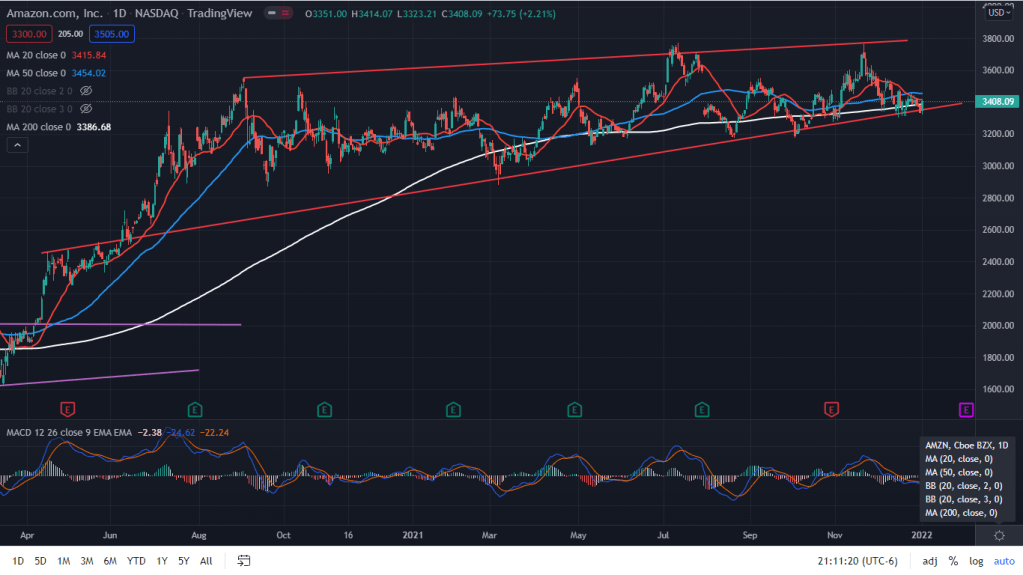Click the red earnings marker near April
This screenshot has height=575, width=1023.
pyautogui.click(x=67, y=409)
